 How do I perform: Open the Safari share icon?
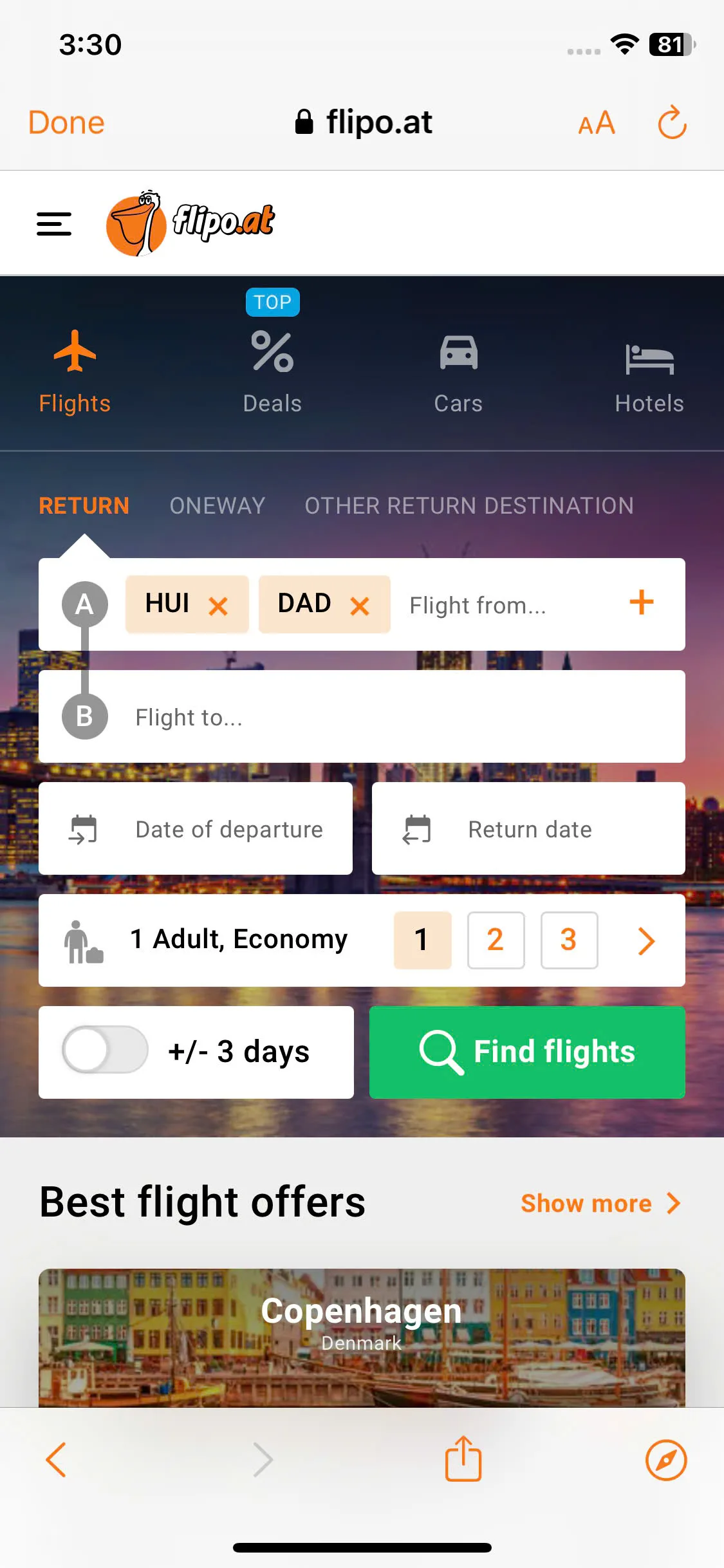(x=463, y=1458)
